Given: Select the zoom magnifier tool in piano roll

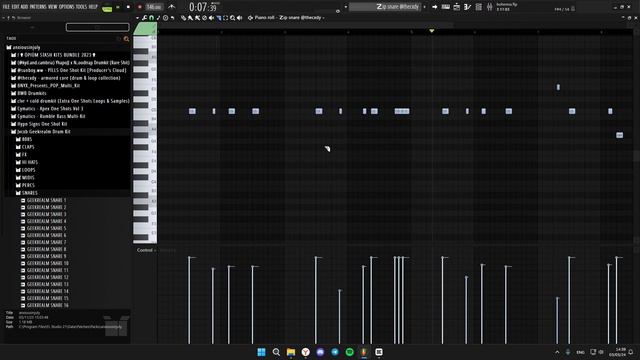Looking at the screenshot, I should [232, 18].
